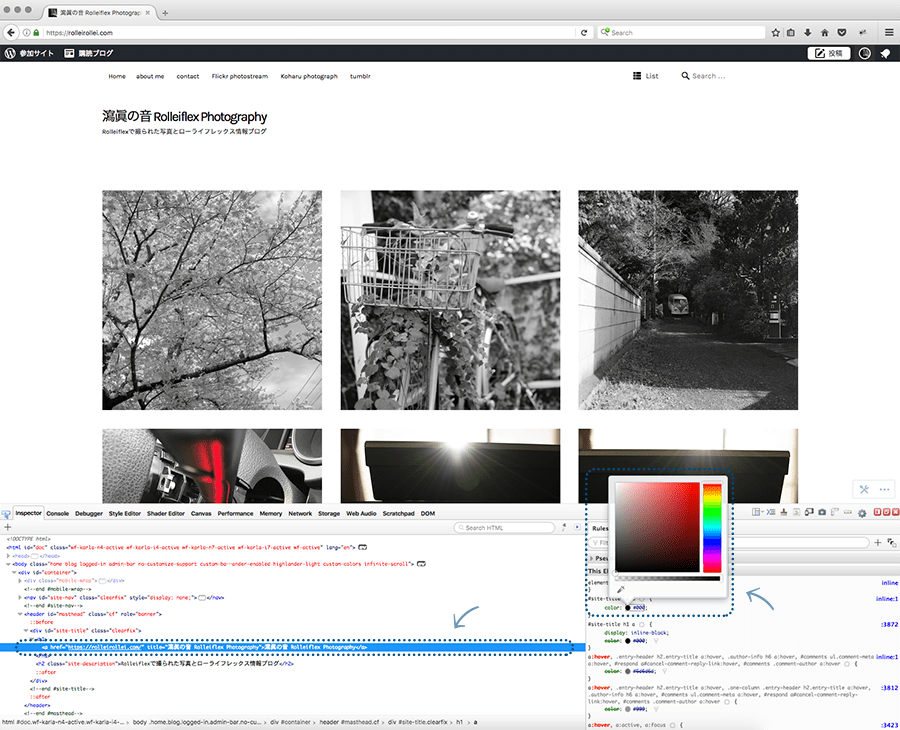Click the Search HTML input field
900x730 pixels.
click(x=503, y=527)
